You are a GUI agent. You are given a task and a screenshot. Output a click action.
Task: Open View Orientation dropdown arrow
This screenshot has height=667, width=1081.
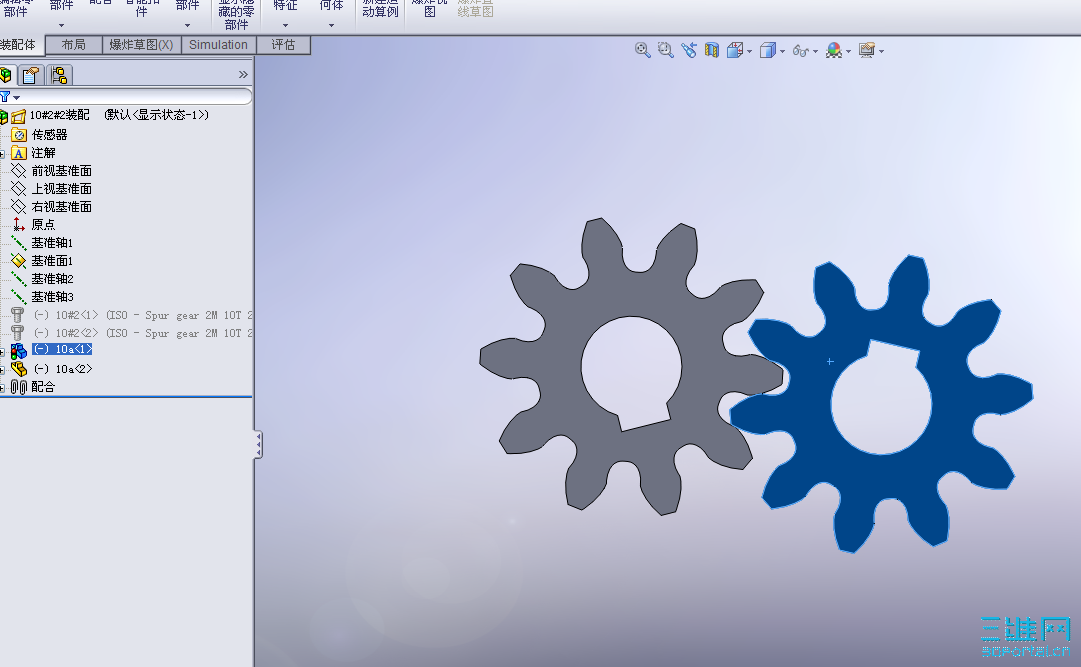point(749,52)
